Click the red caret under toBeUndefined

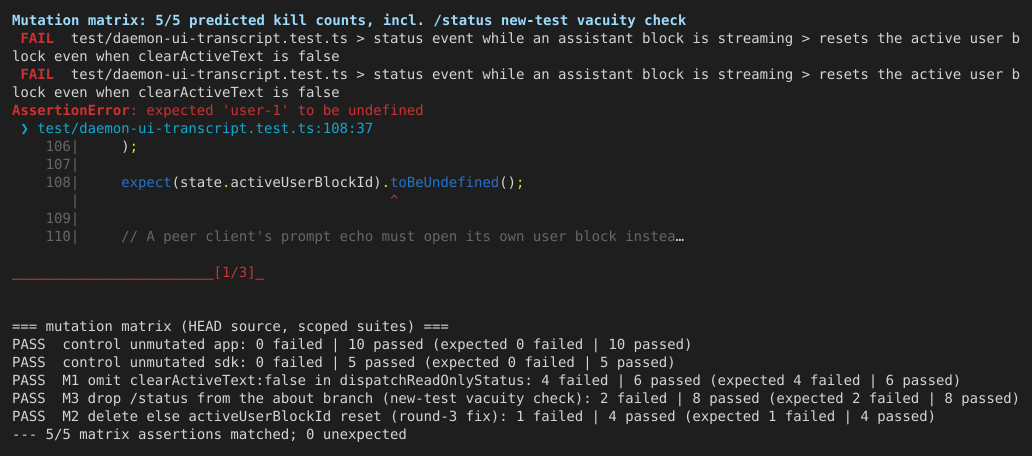(394, 197)
